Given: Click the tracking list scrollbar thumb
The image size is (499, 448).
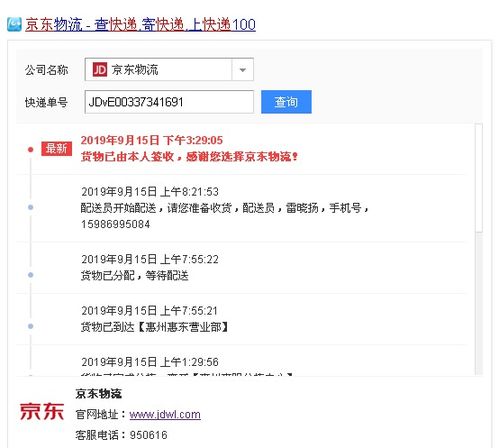Looking at the screenshot, I should pos(479,178).
